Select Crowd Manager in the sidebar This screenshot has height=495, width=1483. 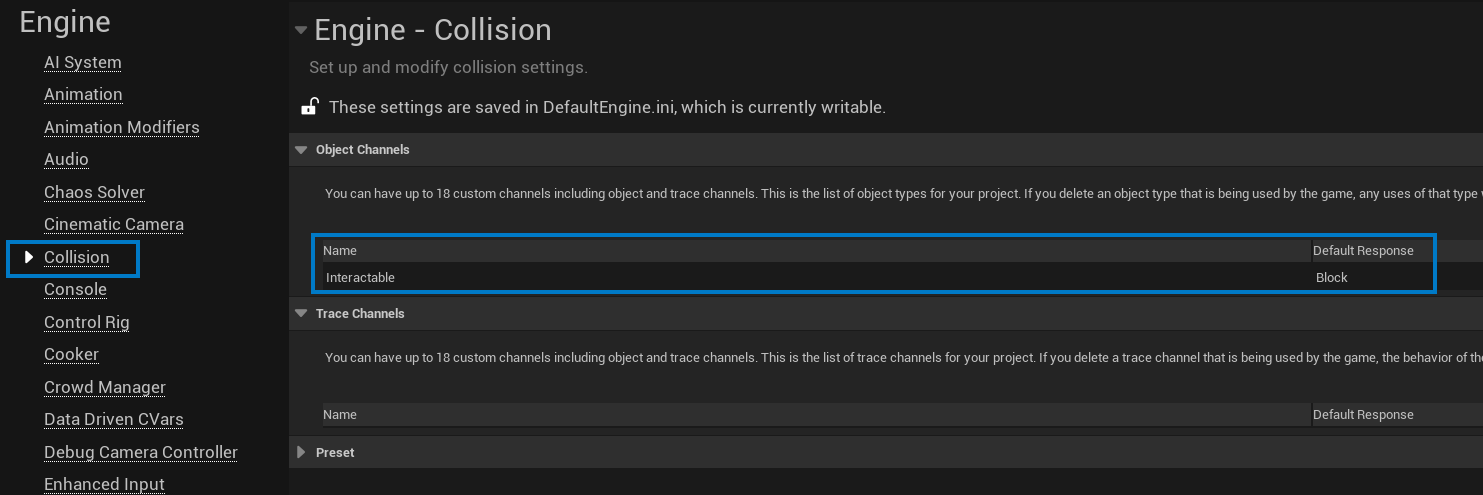point(105,387)
